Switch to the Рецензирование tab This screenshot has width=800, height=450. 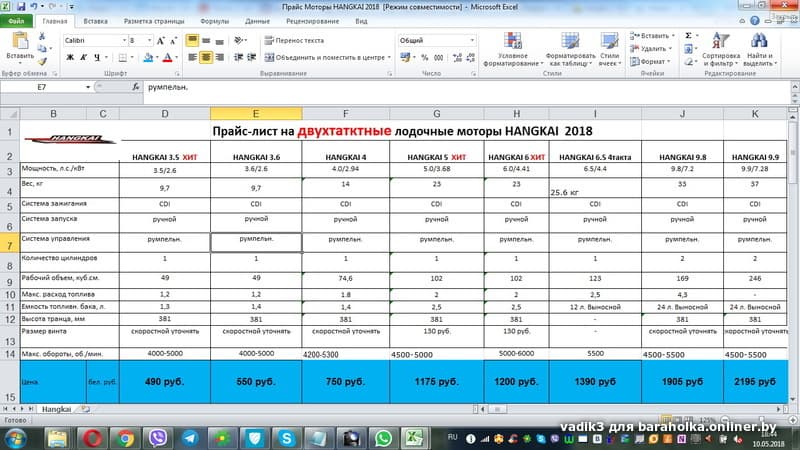(312, 21)
